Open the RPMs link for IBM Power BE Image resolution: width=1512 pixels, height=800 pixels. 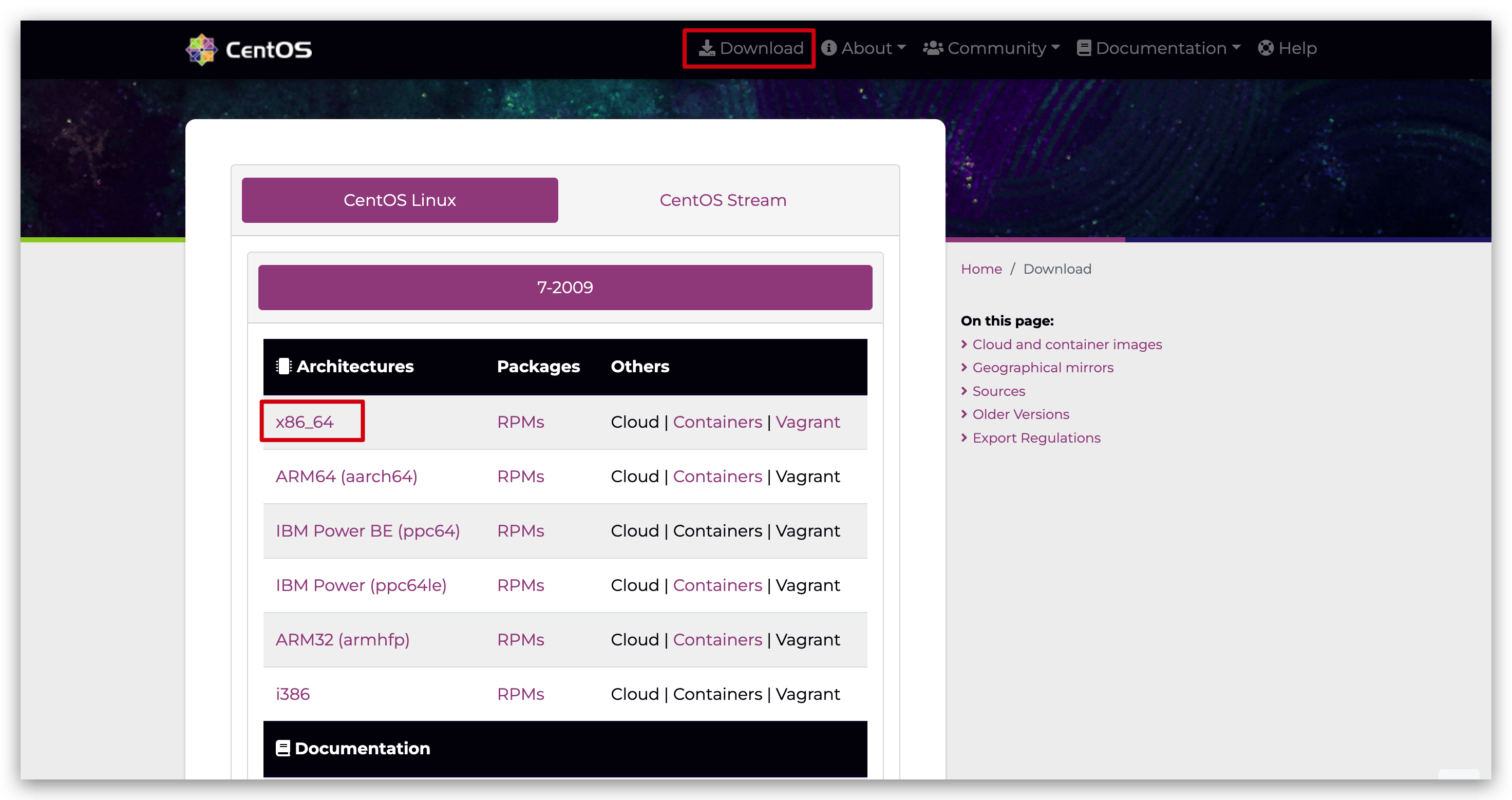pos(521,531)
